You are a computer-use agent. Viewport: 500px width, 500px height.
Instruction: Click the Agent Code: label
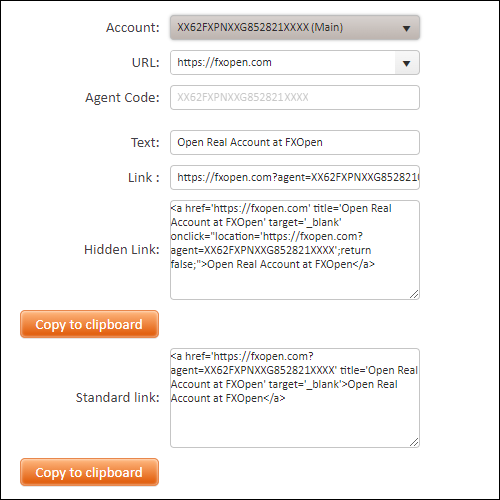(122, 98)
